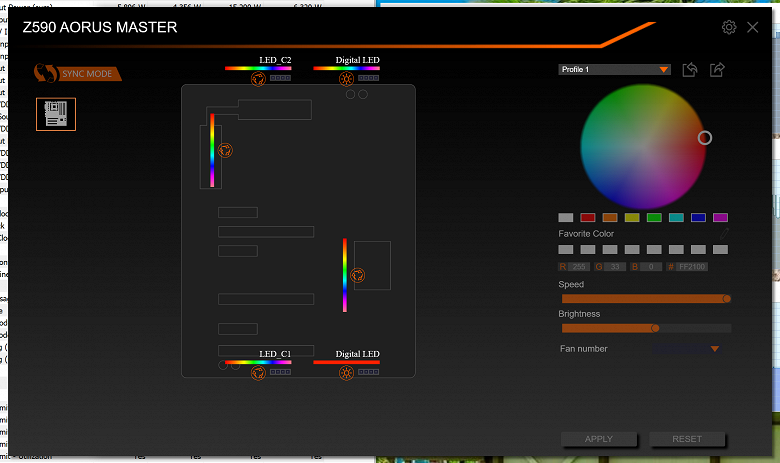The height and width of the screenshot is (463, 780).
Task: Click the import profile icon
Action: point(689,70)
